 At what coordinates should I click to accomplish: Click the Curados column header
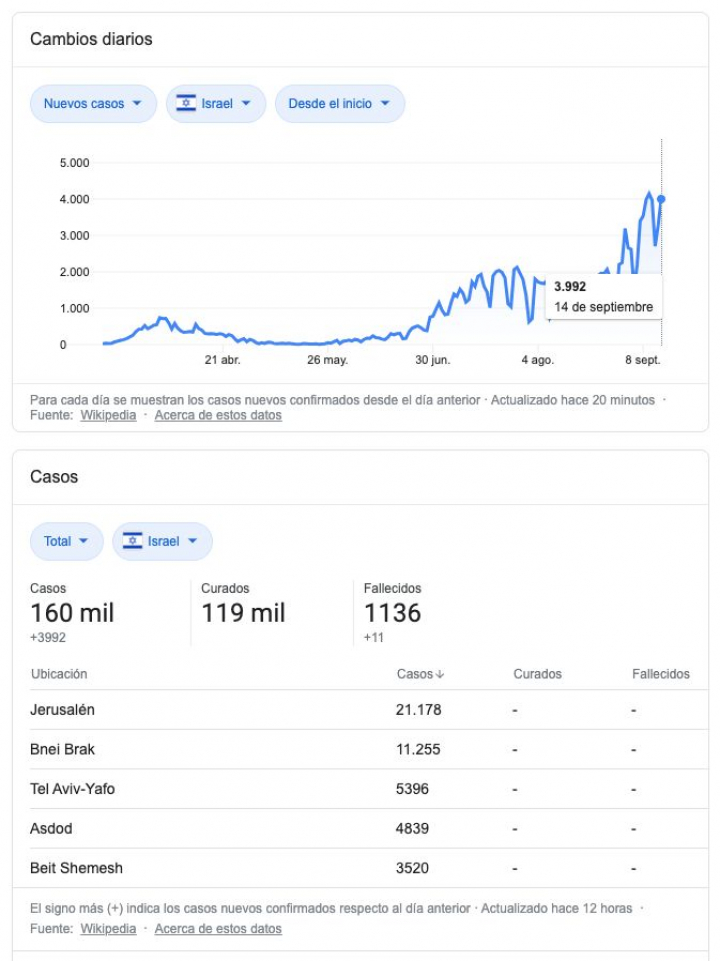[x=537, y=674]
